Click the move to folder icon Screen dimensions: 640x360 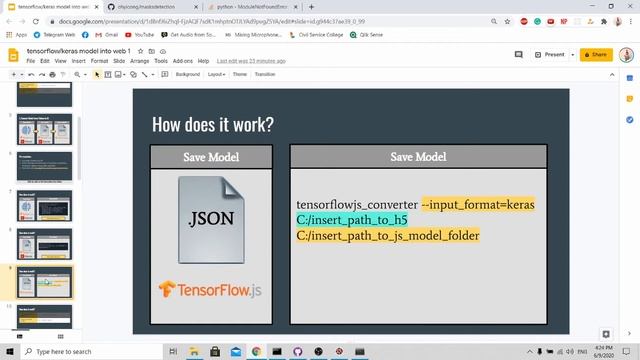[x=151, y=51]
